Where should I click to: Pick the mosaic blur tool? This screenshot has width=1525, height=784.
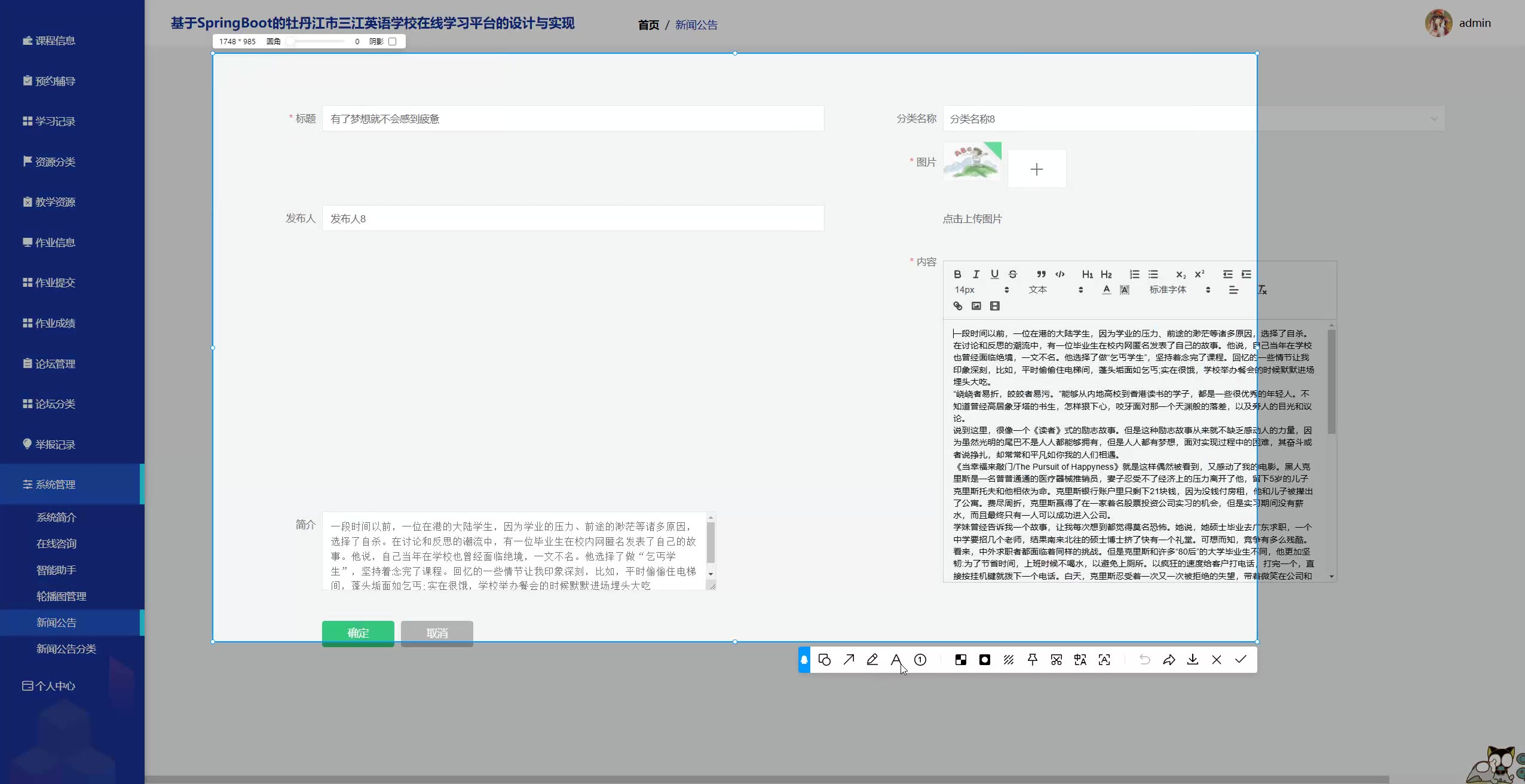click(x=961, y=660)
